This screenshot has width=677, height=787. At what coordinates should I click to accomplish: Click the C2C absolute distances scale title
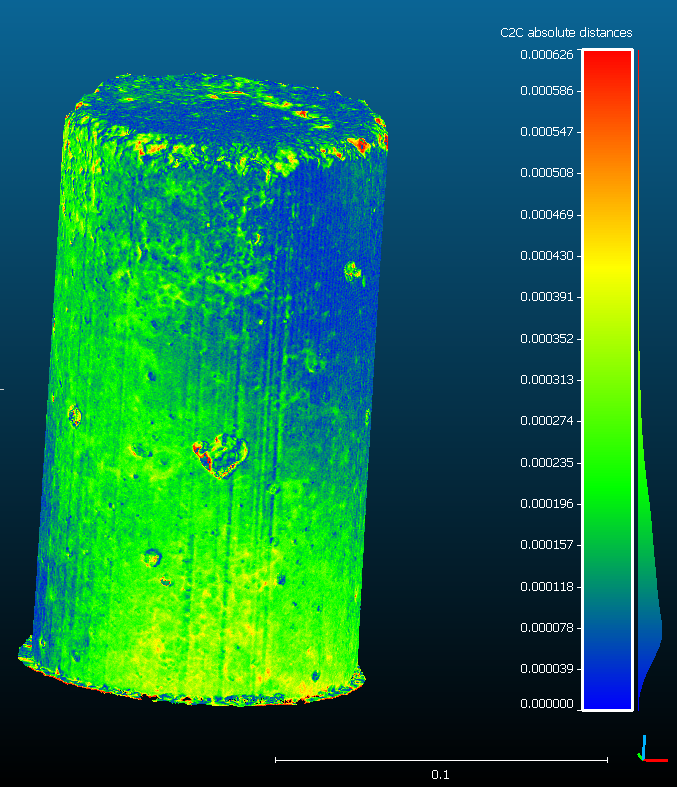pyautogui.click(x=566, y=33)
